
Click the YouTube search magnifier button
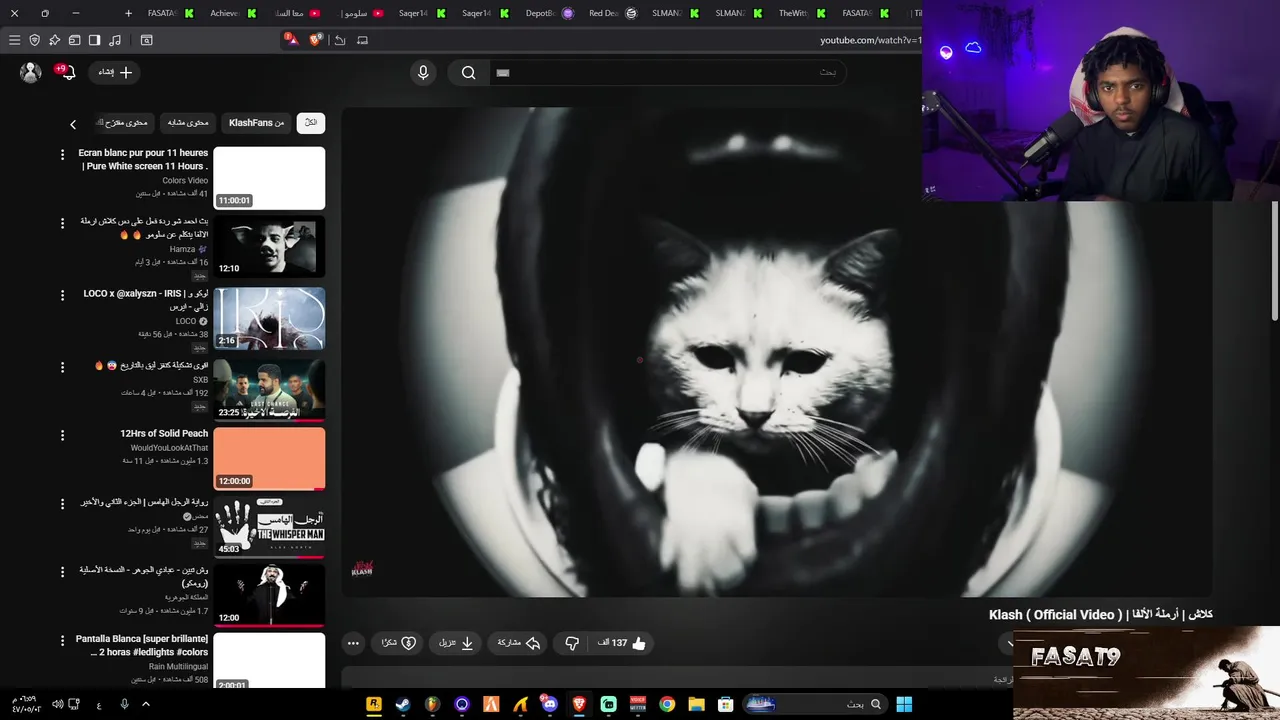(x=468, y=72)
